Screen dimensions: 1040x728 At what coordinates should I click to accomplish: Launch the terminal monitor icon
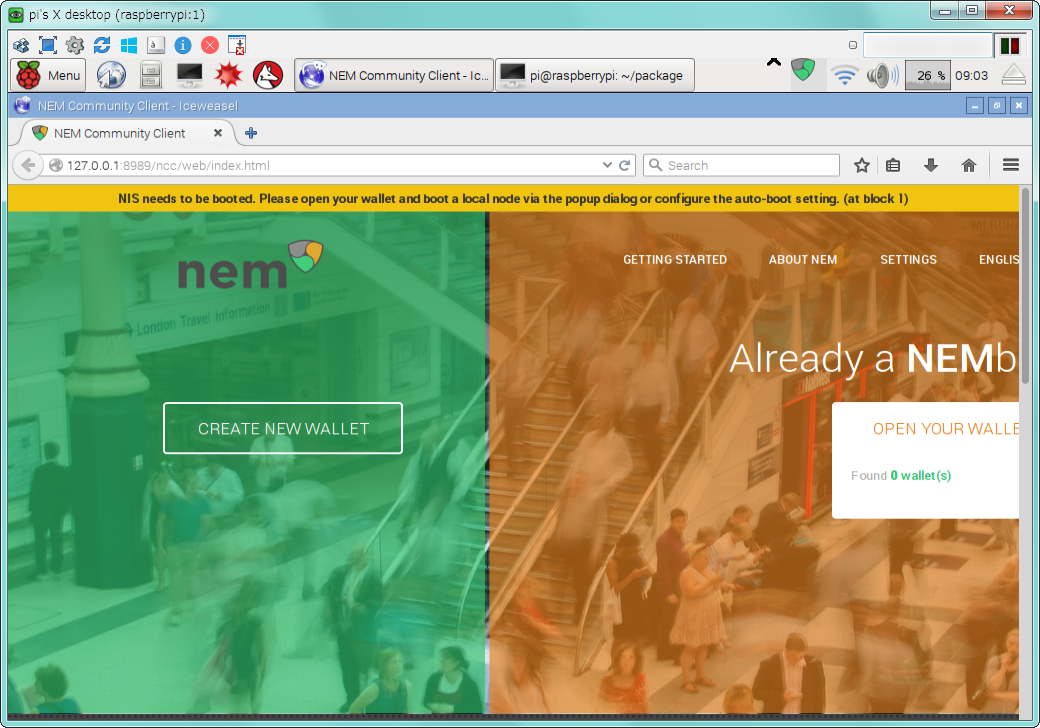pyautogui.click(x=190, y=75)
